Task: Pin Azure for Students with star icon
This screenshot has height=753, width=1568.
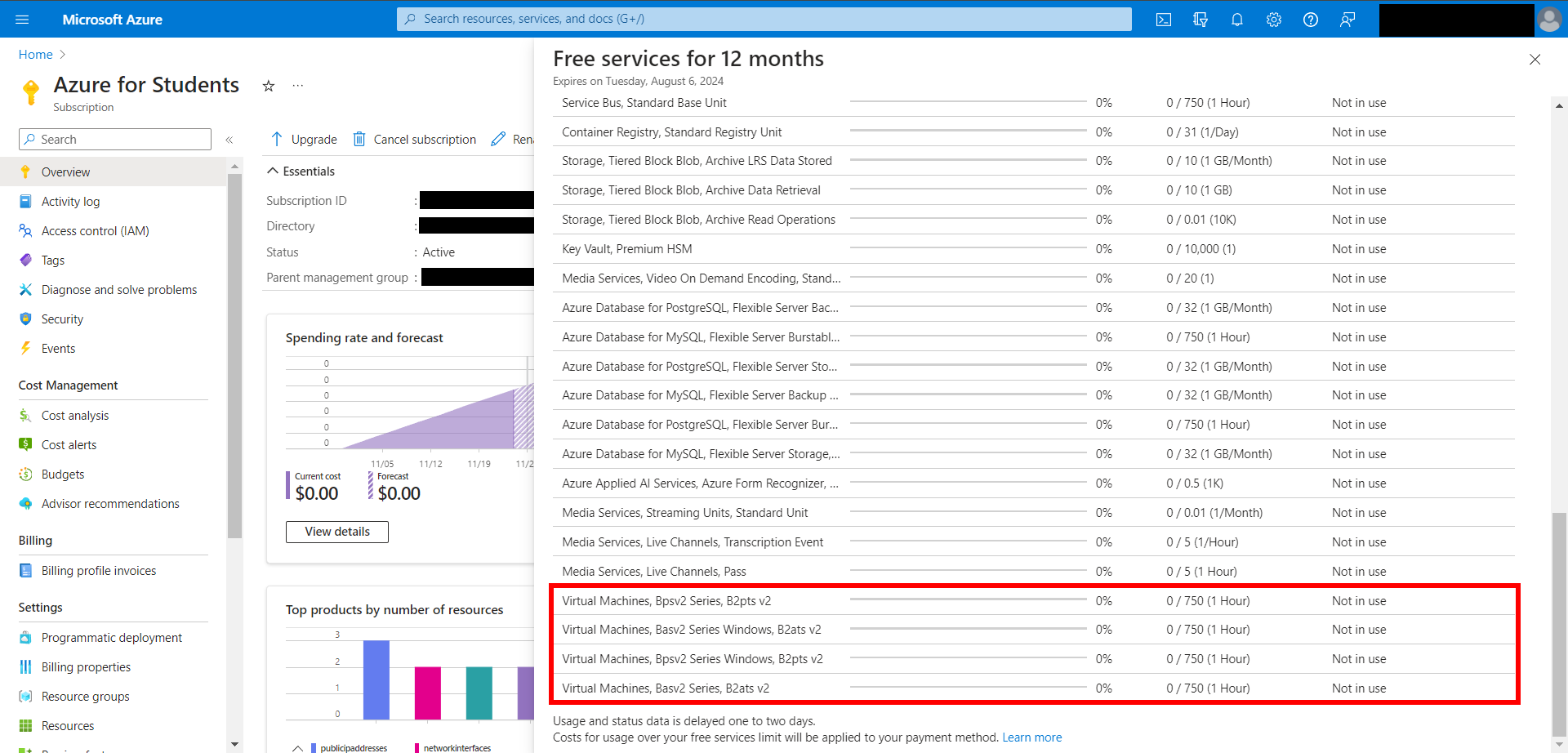Action: pos(269,86)
